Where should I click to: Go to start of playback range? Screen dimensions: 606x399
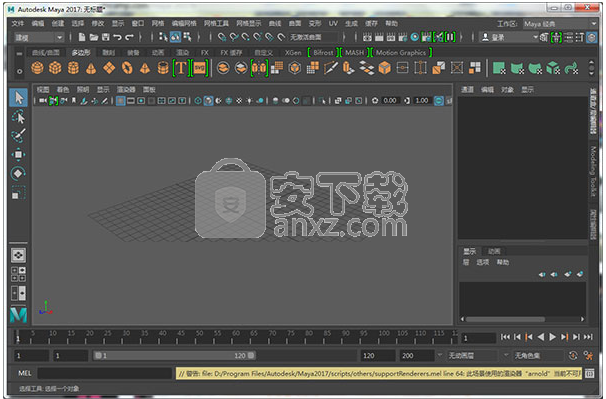click(x=505, y=337)
